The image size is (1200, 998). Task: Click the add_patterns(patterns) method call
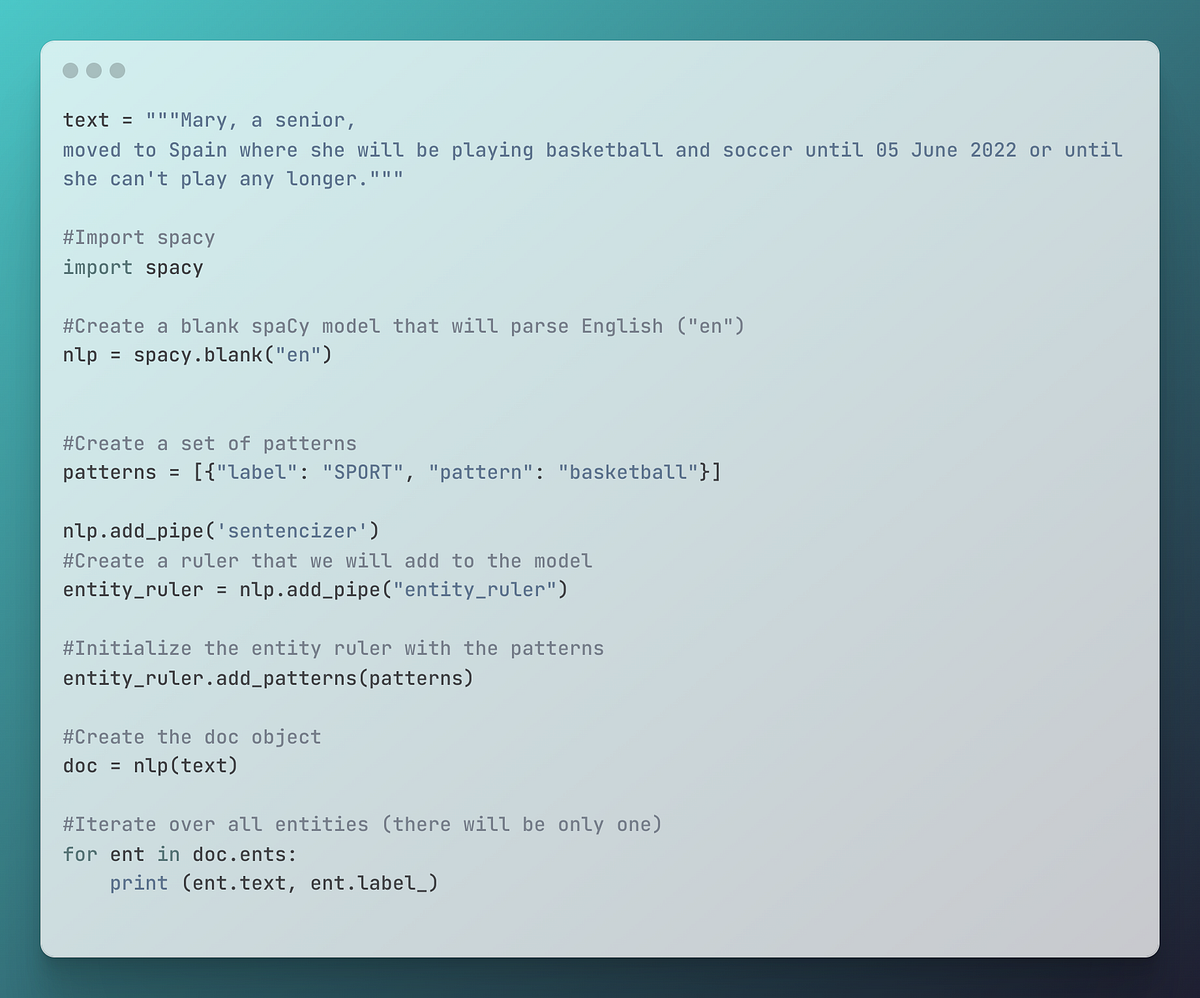tap(357, 678)
